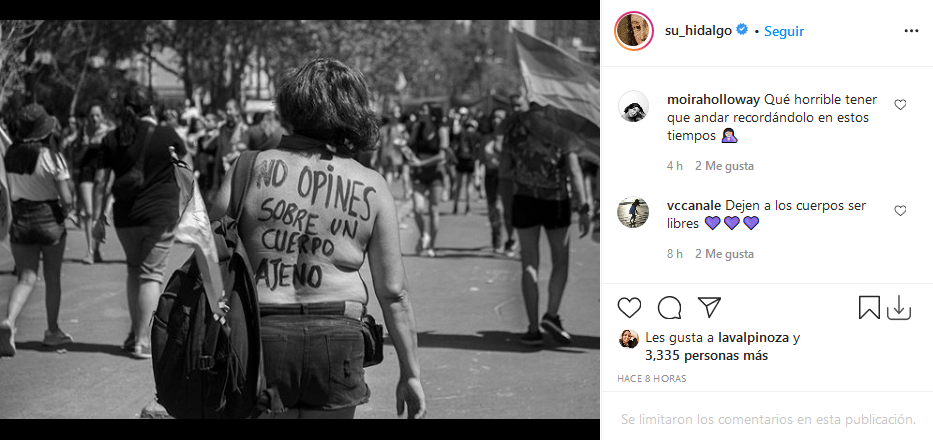Image resolution: width=933 pixels, height=440 pixels.
Task: Open su_hidalgo username link
Action: [x=699, y=31]
